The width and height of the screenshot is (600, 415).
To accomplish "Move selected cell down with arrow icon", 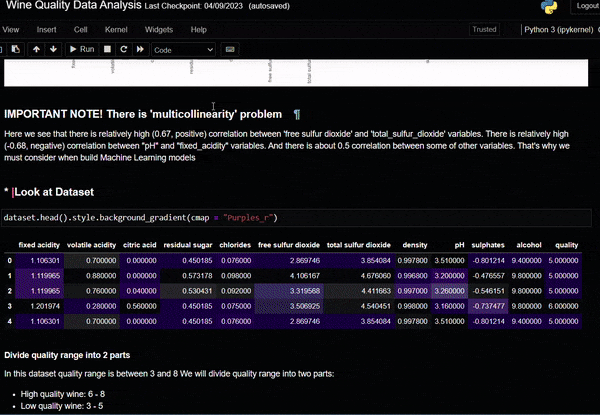I will 53,48.
